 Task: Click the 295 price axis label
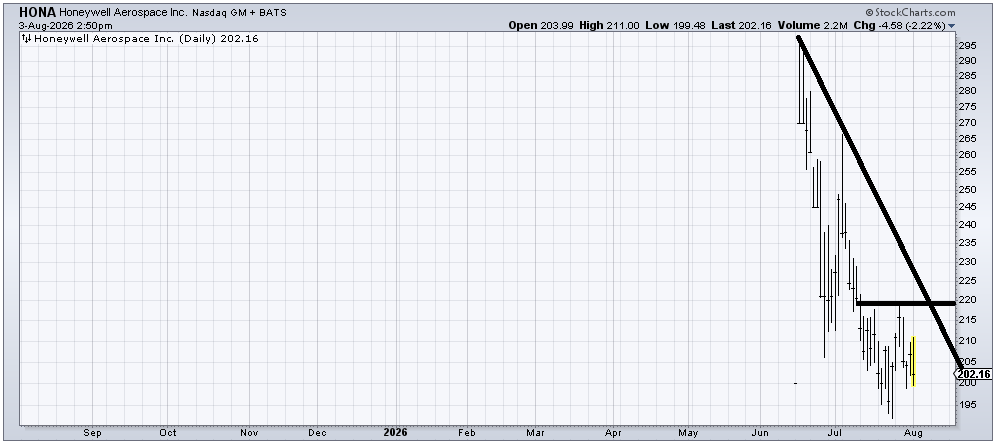click(966, 46)
